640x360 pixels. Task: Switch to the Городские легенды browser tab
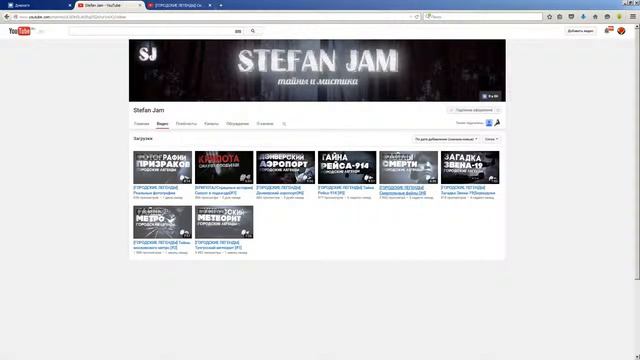point(179,5)
